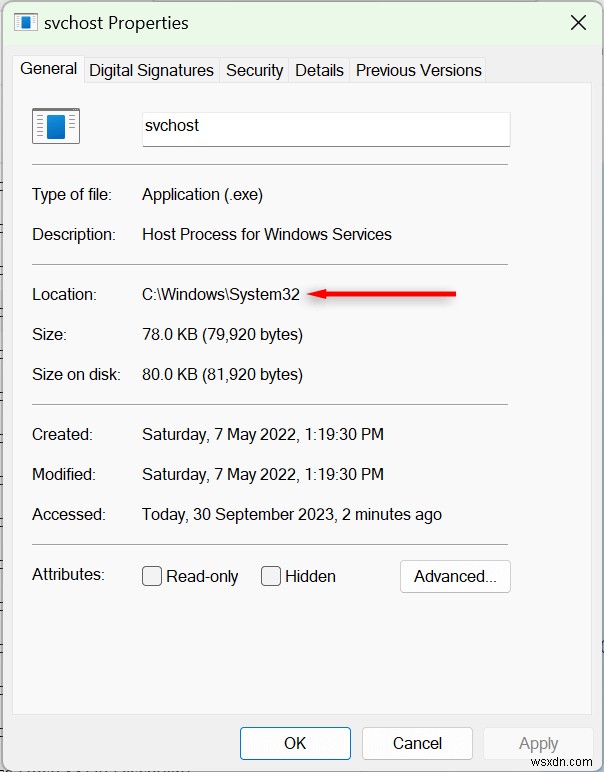This screenshot has width=604, height=772.
Task: Click the Modified date value
Action: 263,474
